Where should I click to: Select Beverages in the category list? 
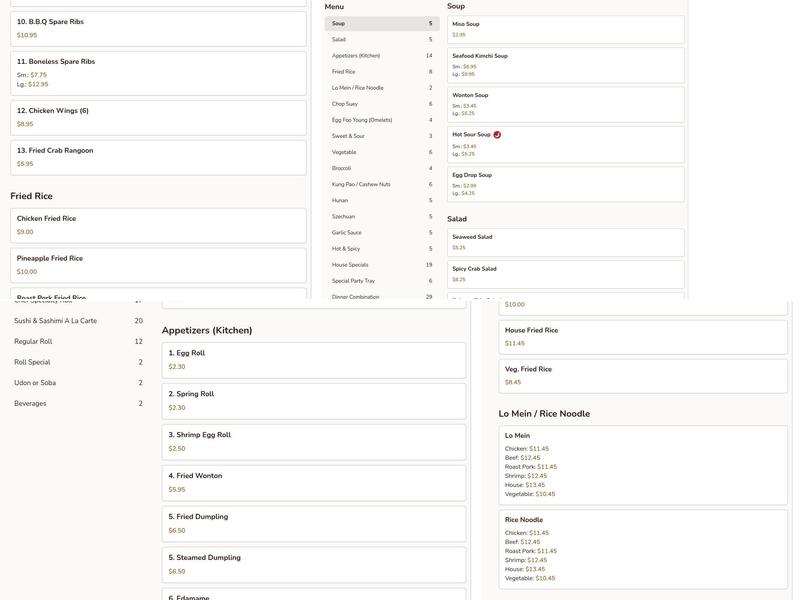pos(78,404)
